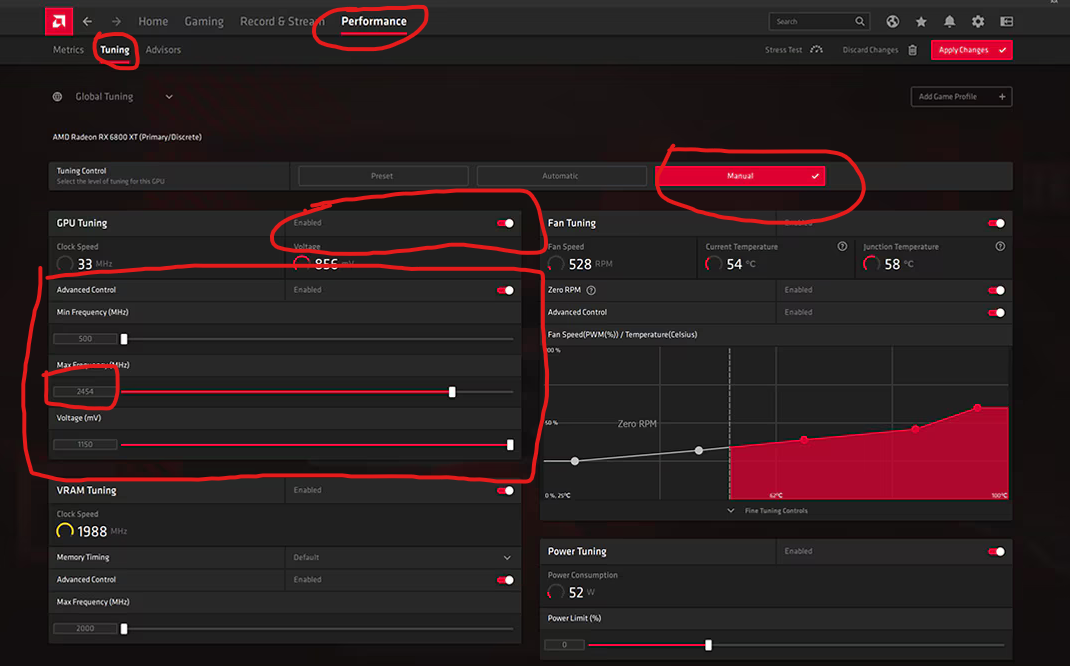Click the search magnifier icon
The image size is (1070, 666).
tap(860, 22)
